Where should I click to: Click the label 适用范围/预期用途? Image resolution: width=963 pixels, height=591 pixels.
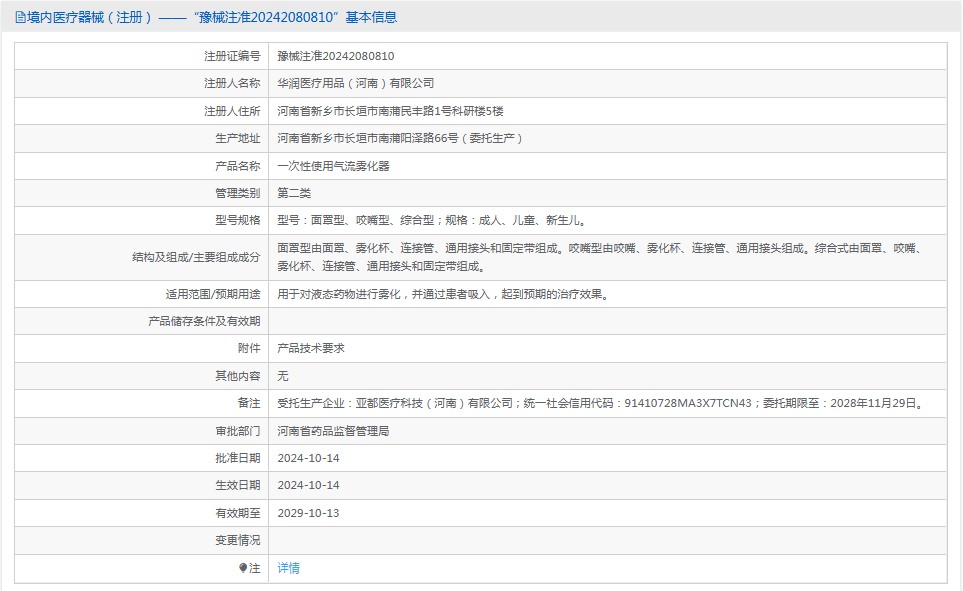click(212, 294)
